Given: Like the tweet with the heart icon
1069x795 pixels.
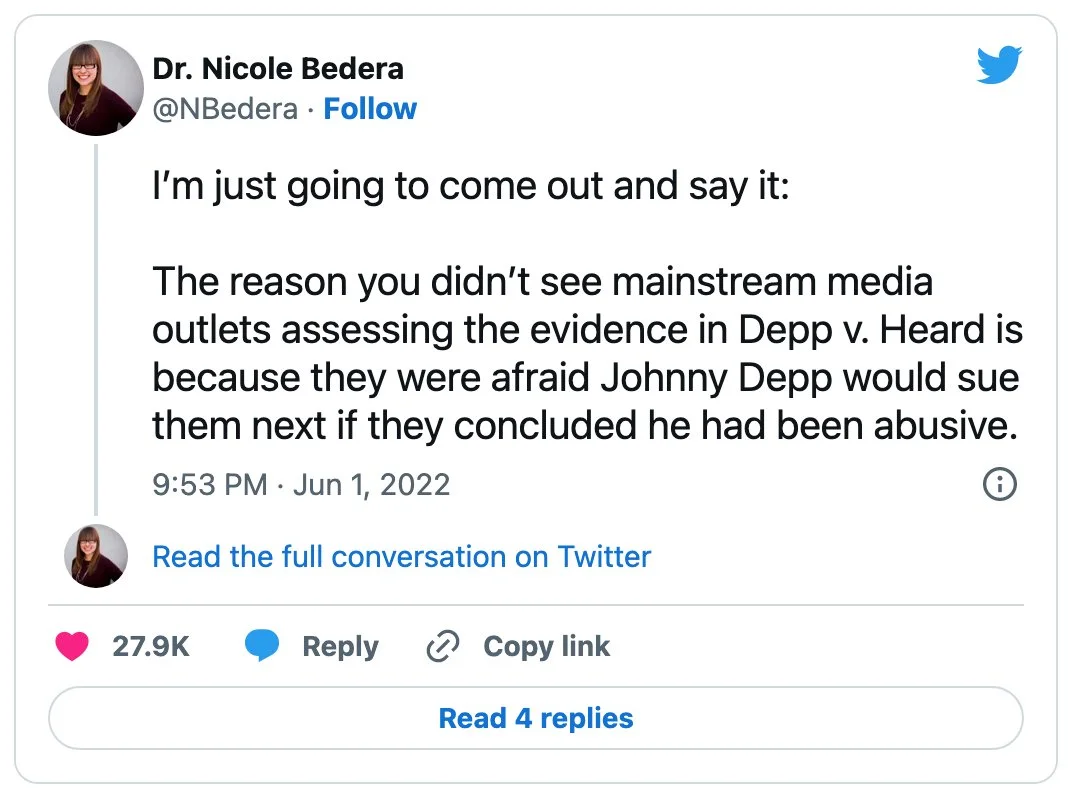Looking at the screenshot, I should click(x=71, y=647).
